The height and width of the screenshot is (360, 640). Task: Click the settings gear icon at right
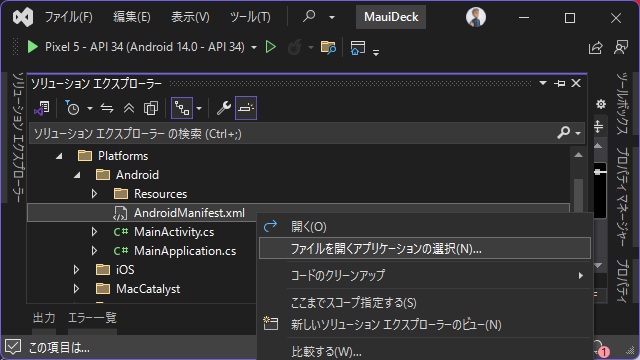click(x=600, y=104)
